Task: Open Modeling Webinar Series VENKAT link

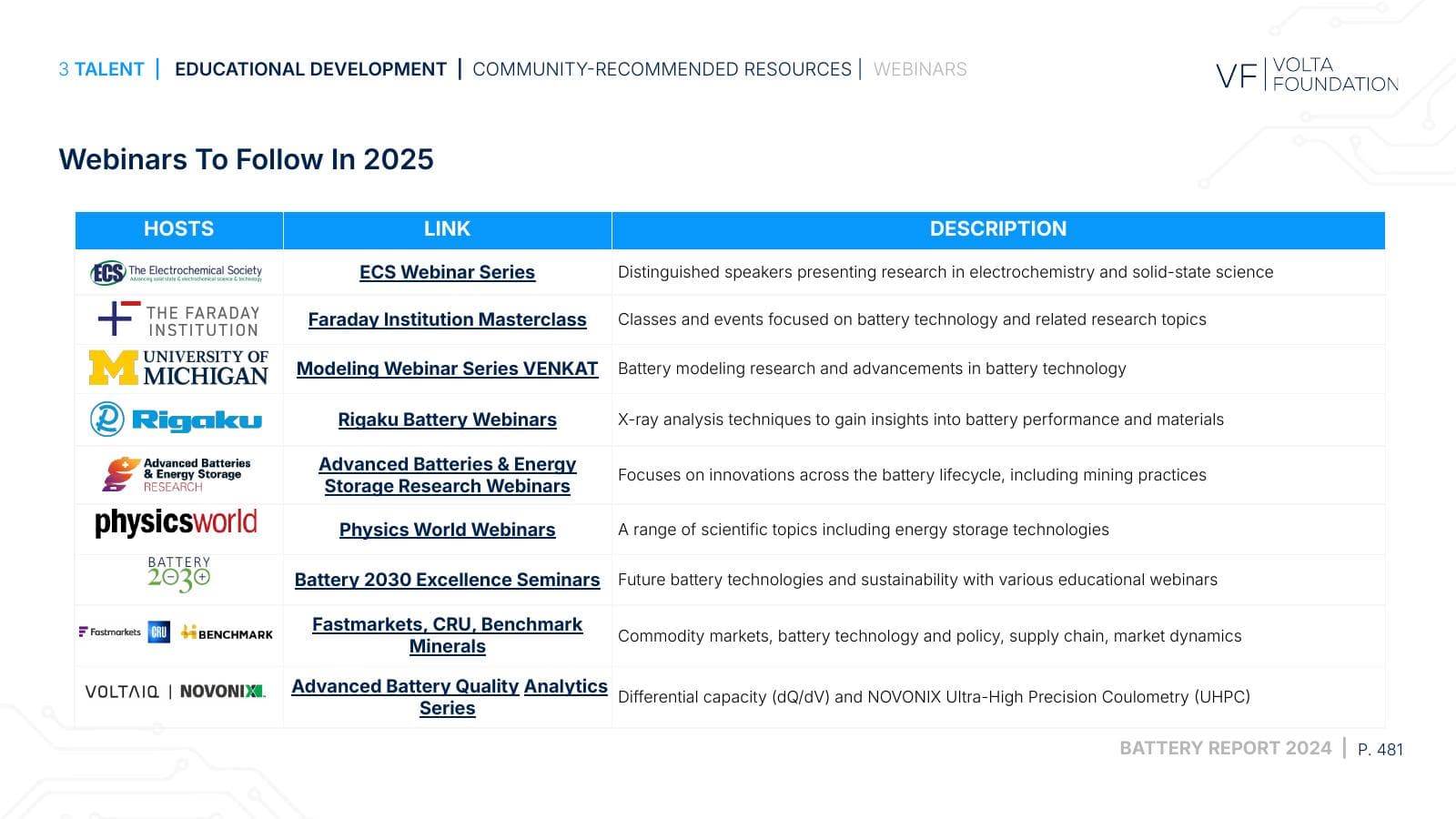Action: point(447,369)
